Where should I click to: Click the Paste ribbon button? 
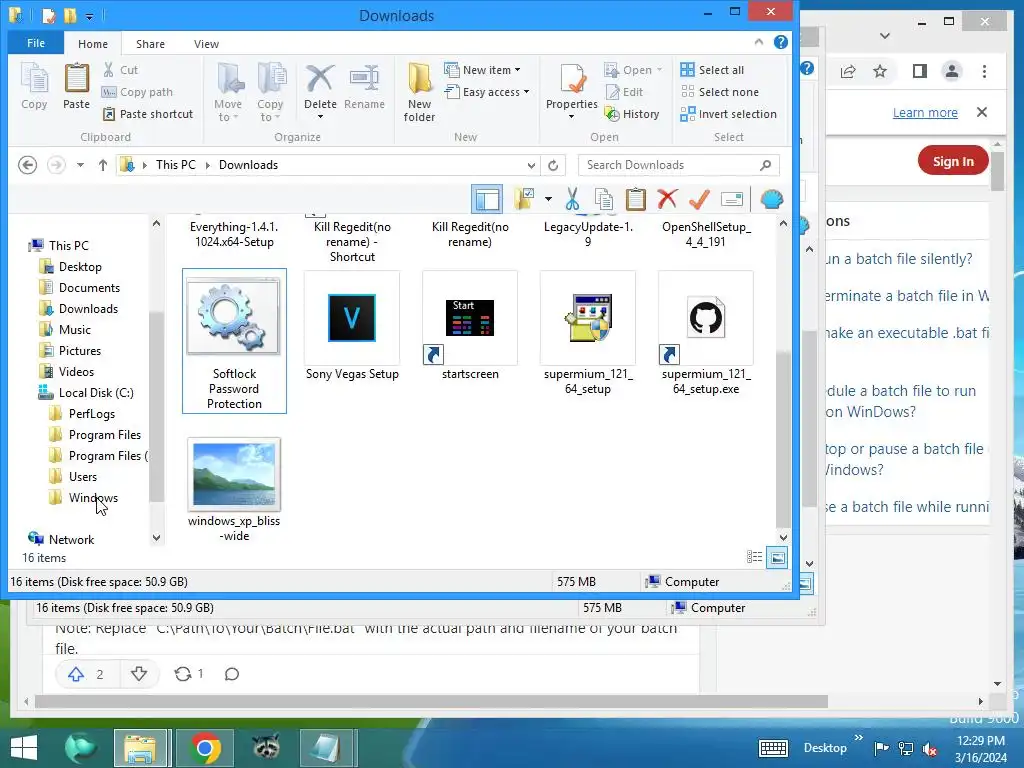point(76,87)
